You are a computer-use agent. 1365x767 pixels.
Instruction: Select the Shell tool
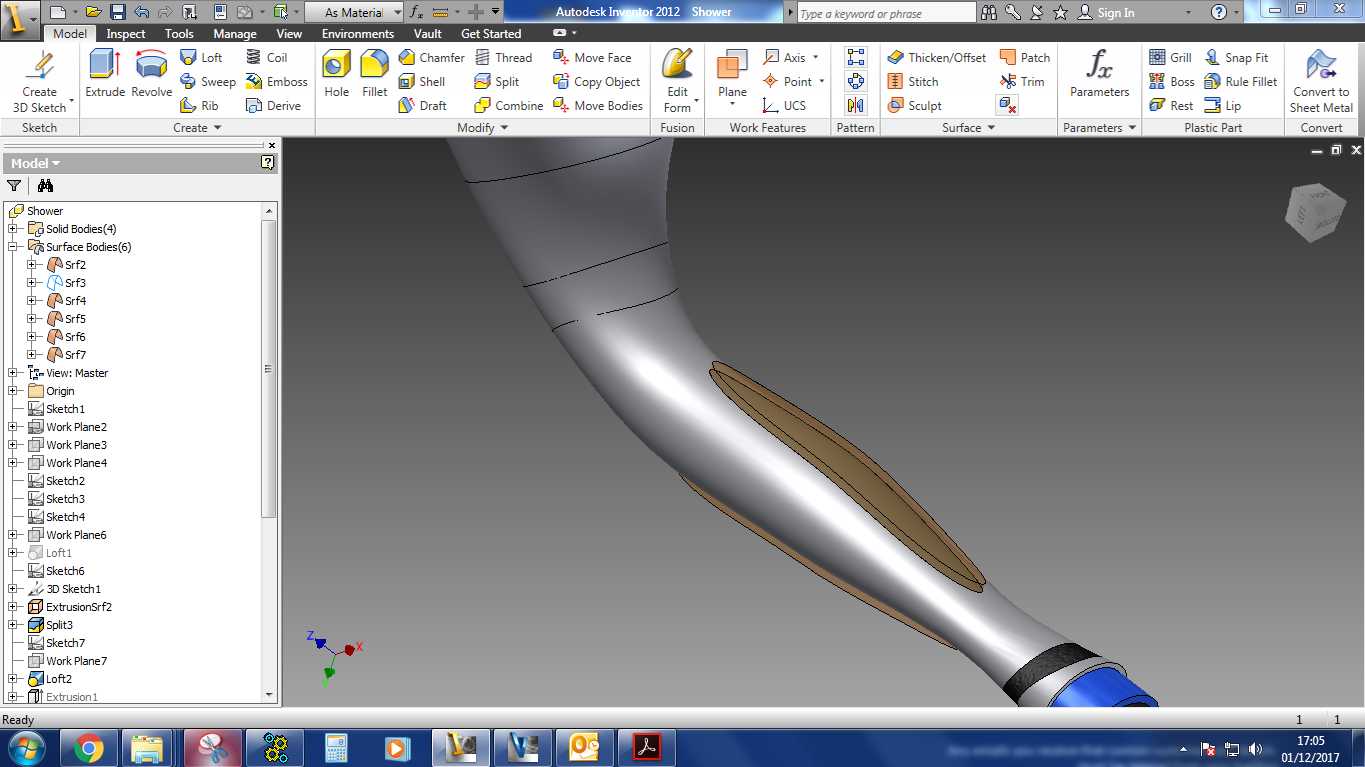point(422,82)
